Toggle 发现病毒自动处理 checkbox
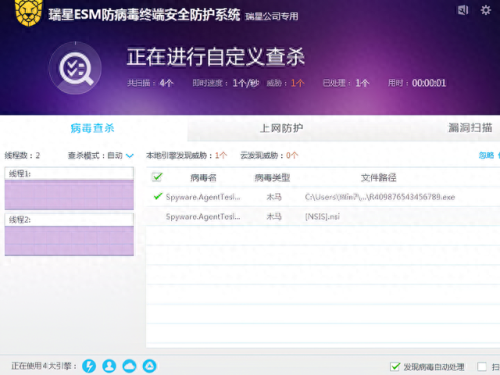 click(395, 367)
